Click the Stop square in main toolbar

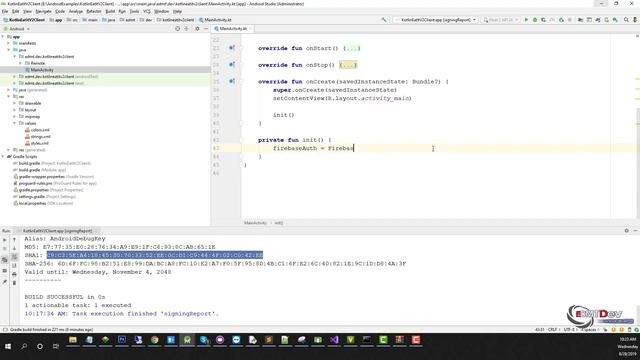570,20
